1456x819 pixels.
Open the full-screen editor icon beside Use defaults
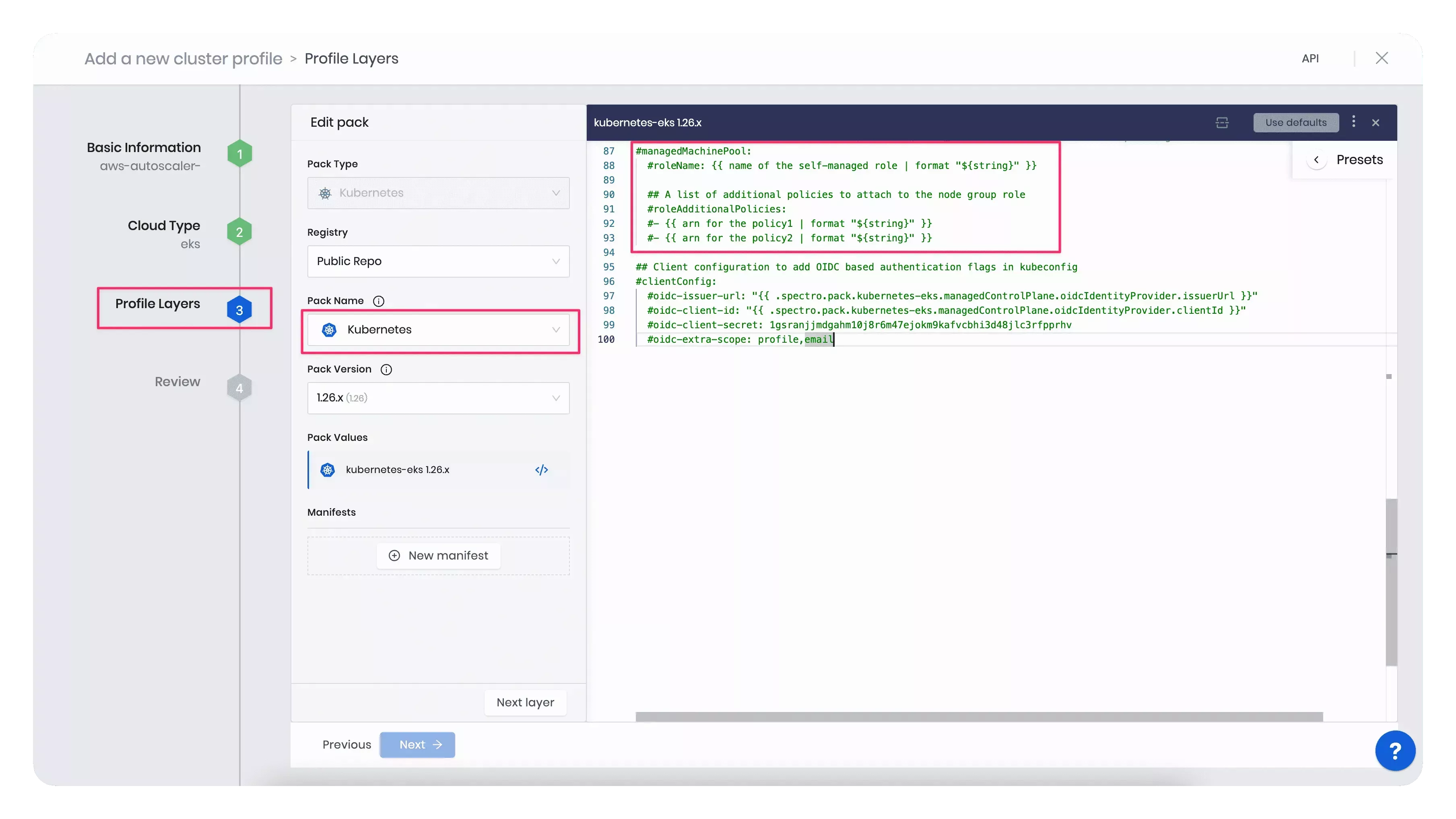[1223, 123]
